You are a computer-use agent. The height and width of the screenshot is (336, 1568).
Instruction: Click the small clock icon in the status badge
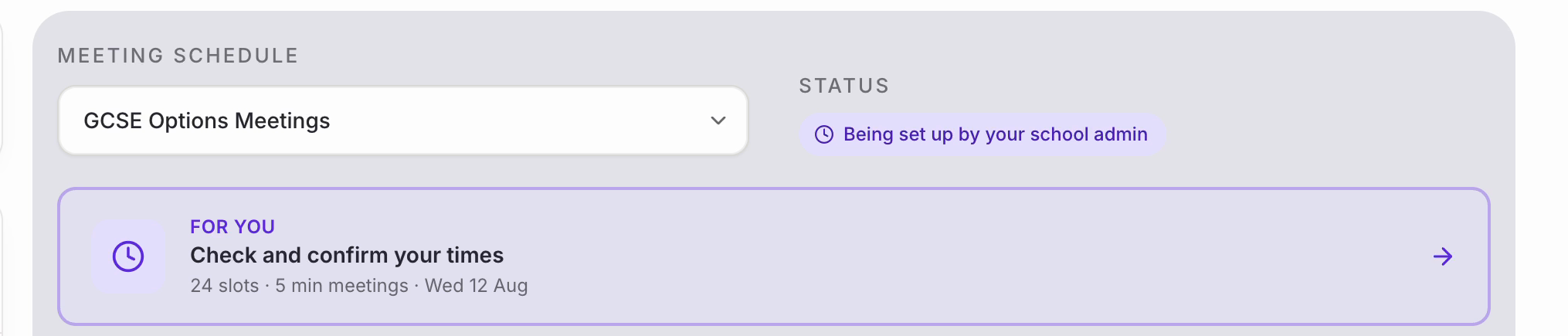point(824,134)
